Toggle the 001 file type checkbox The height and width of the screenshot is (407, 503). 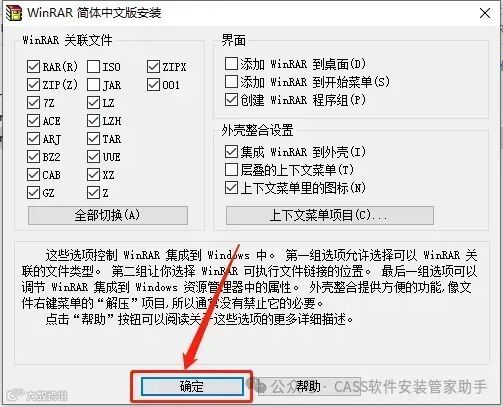tap(153, 85)
